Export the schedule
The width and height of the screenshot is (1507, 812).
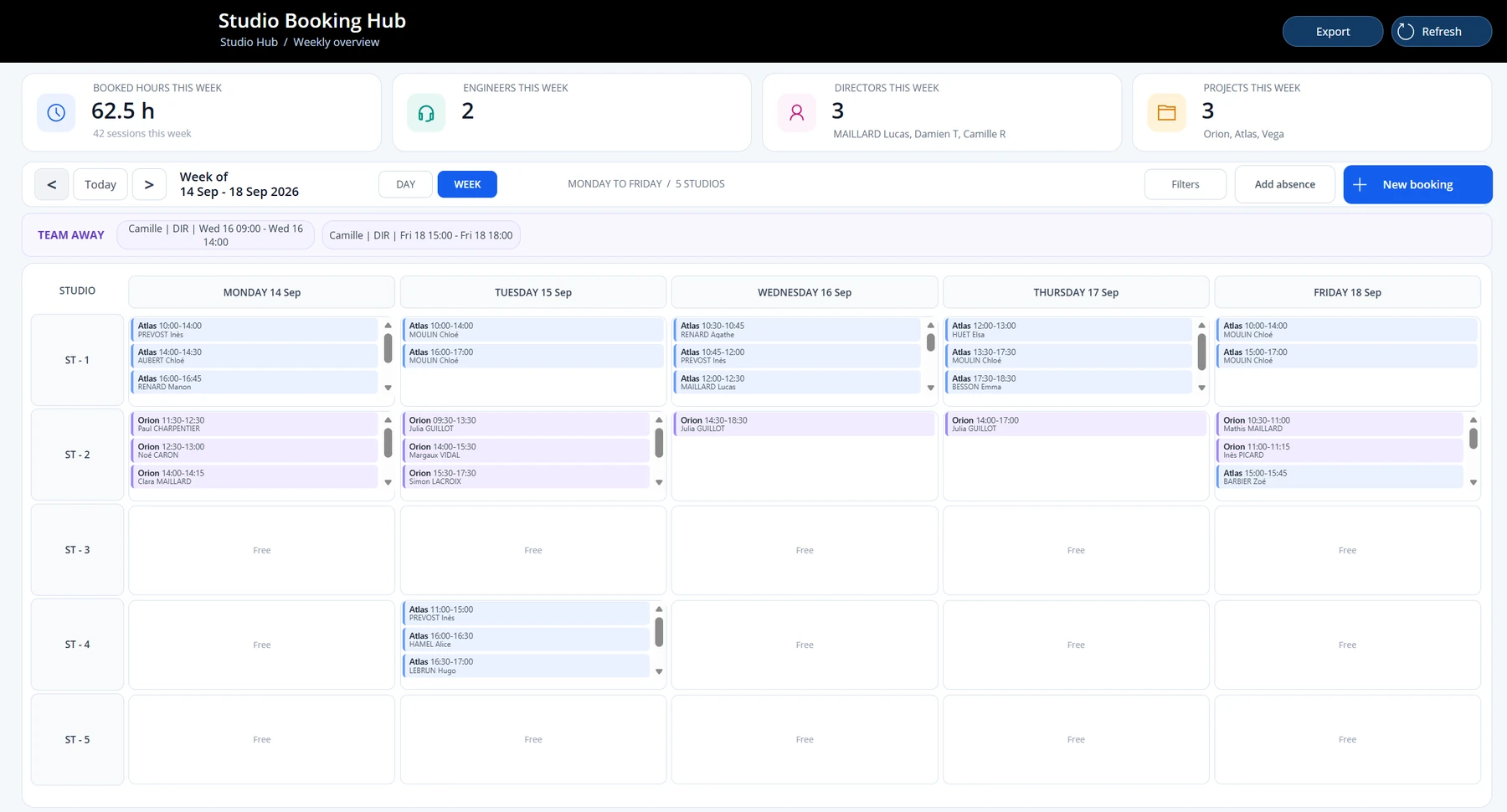(1333, 32)
